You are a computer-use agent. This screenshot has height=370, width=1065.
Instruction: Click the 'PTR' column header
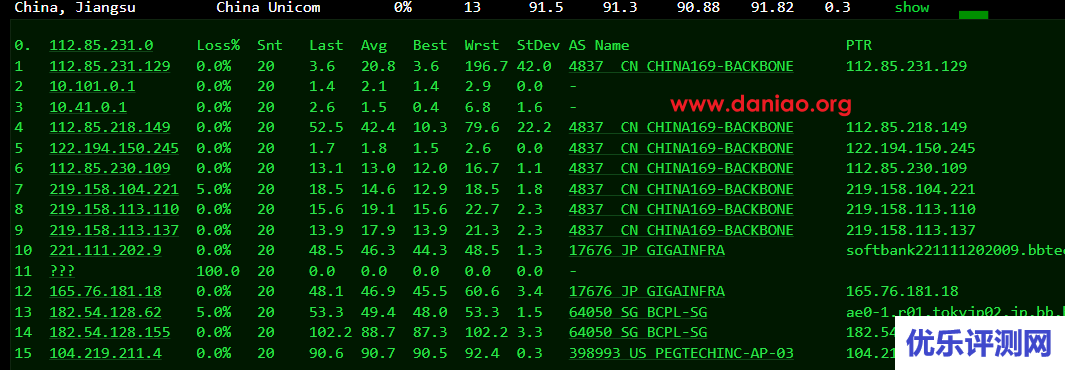coord(859,45)
